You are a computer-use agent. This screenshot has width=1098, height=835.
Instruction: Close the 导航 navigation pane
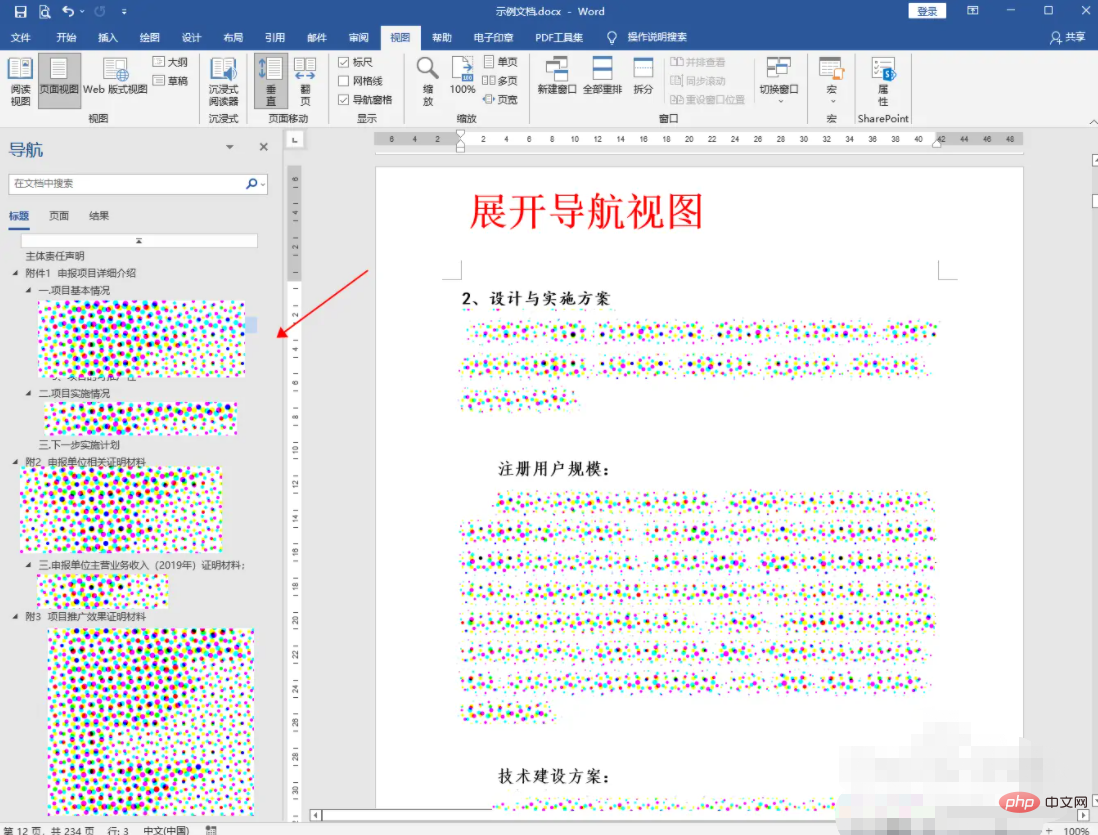[263, 147]
